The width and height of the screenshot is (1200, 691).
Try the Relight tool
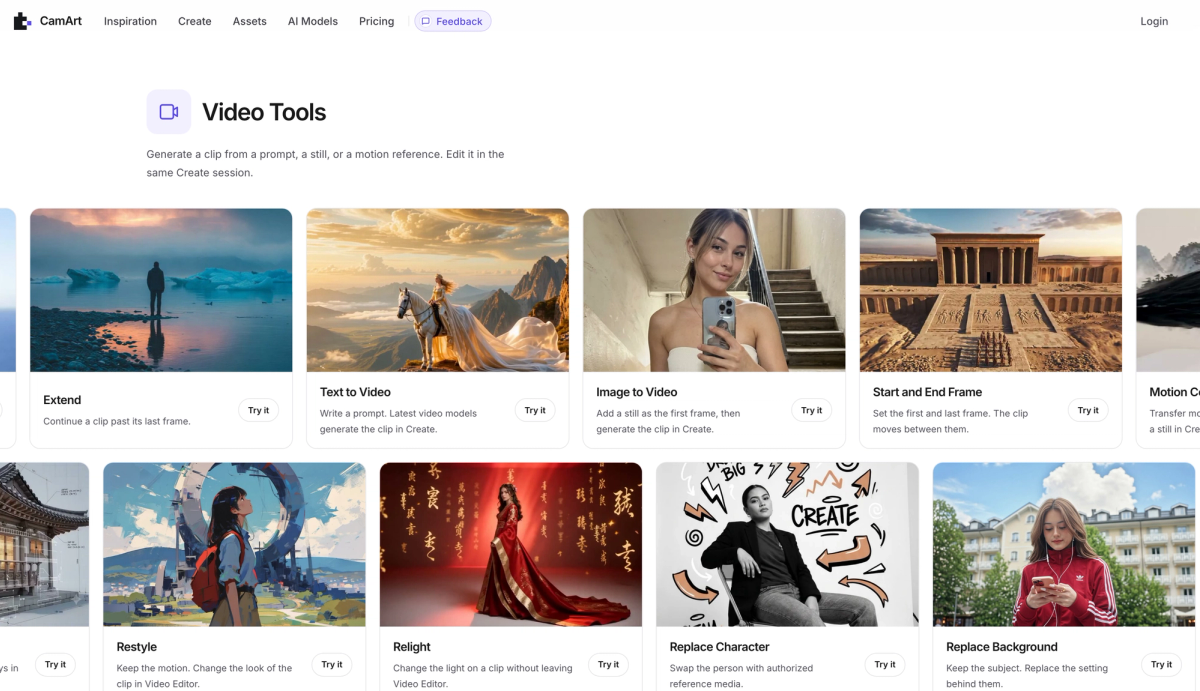pyautogui.click(x=608, y=664)
